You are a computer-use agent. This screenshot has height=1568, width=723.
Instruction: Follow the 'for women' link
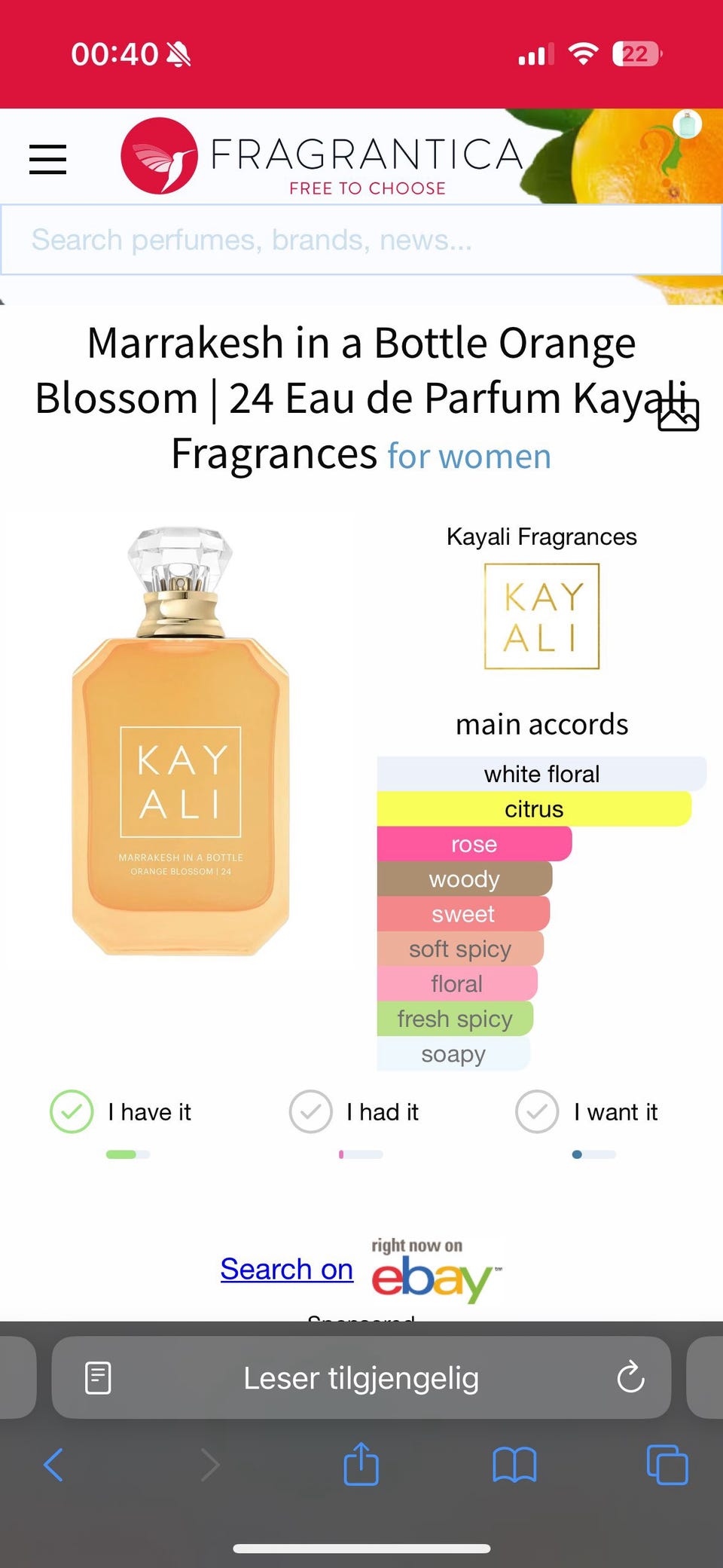(469, 457)
